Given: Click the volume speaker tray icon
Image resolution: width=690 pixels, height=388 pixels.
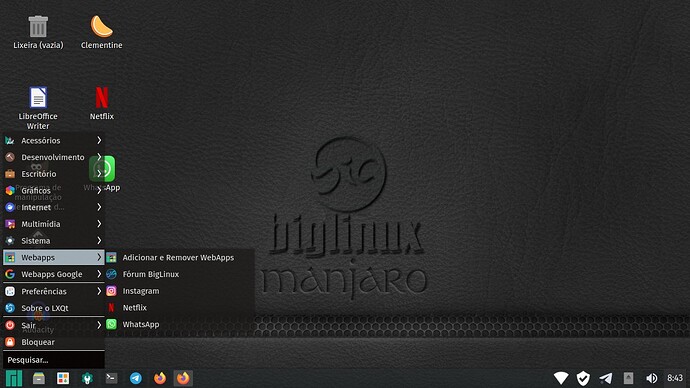Looking at the screenshot, I should click(652, 378).
